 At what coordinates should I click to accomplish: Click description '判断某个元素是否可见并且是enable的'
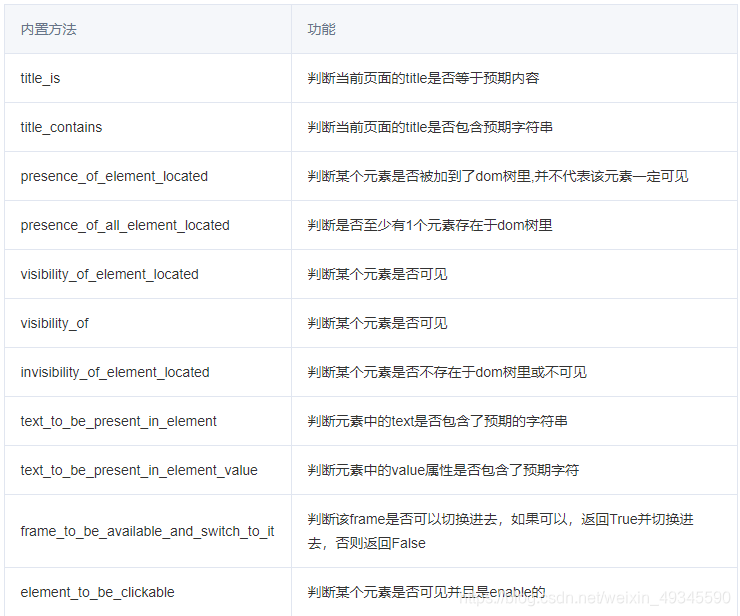pyautogui.click(x=426, y=592)
